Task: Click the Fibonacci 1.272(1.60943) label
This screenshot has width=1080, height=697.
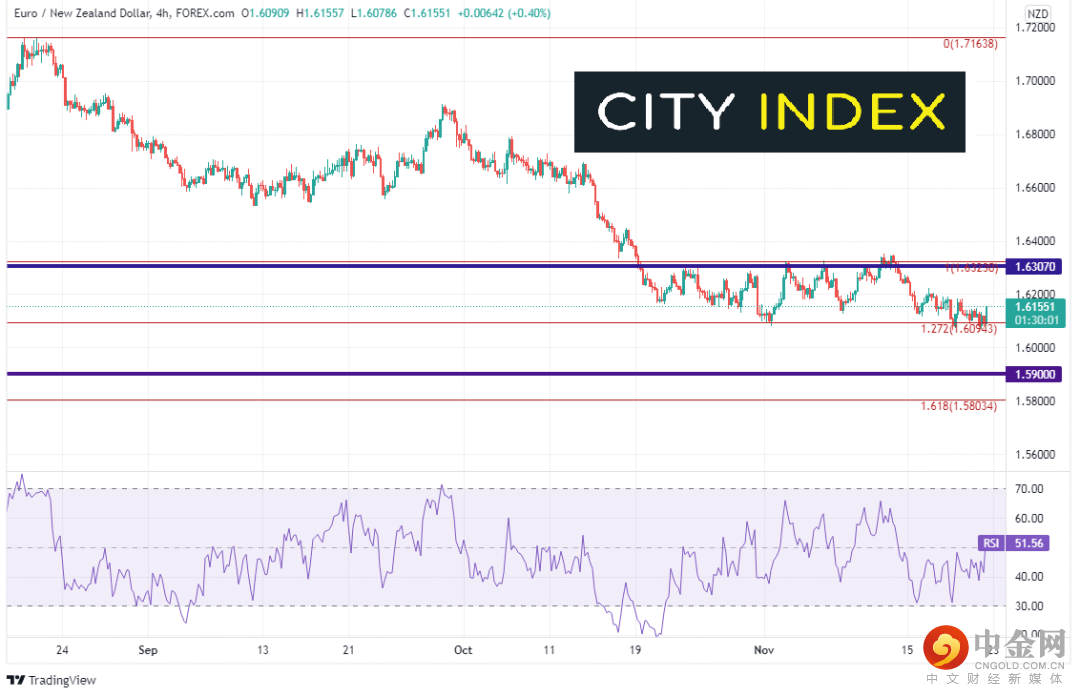Action: click(x=959, y=329)
